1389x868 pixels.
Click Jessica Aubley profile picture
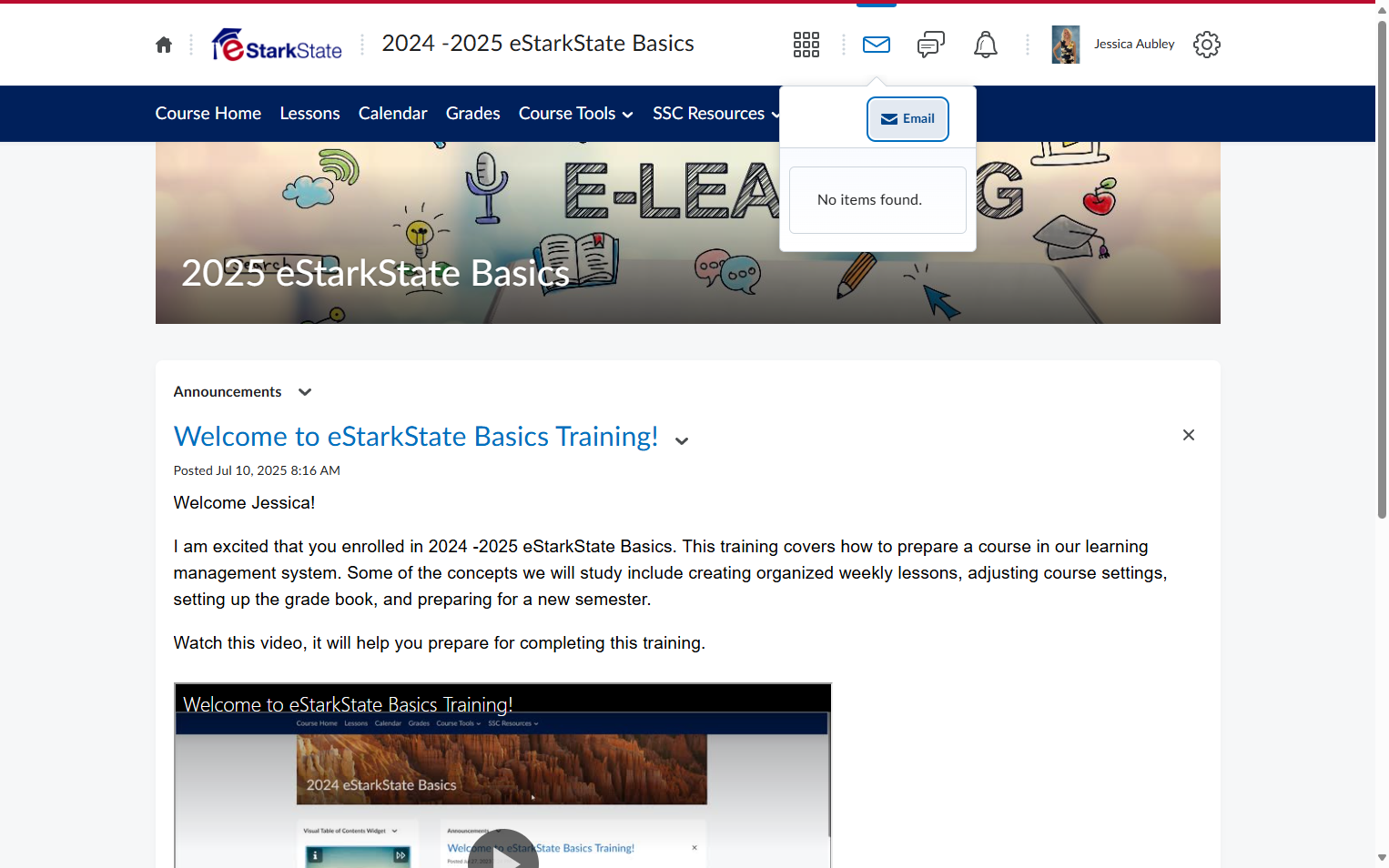1066,45
